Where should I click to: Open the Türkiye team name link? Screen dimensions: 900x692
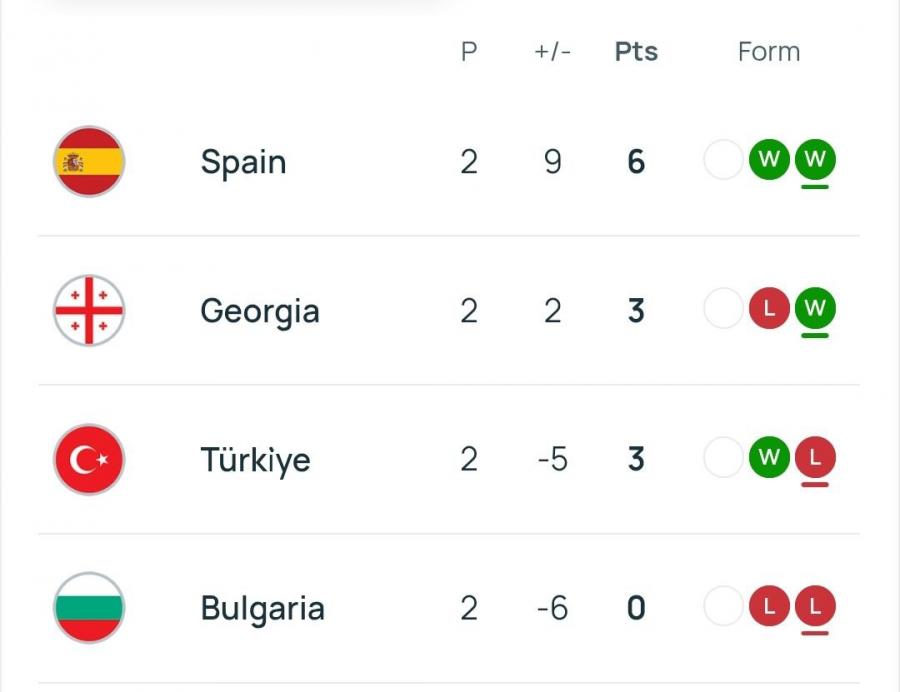255,460
